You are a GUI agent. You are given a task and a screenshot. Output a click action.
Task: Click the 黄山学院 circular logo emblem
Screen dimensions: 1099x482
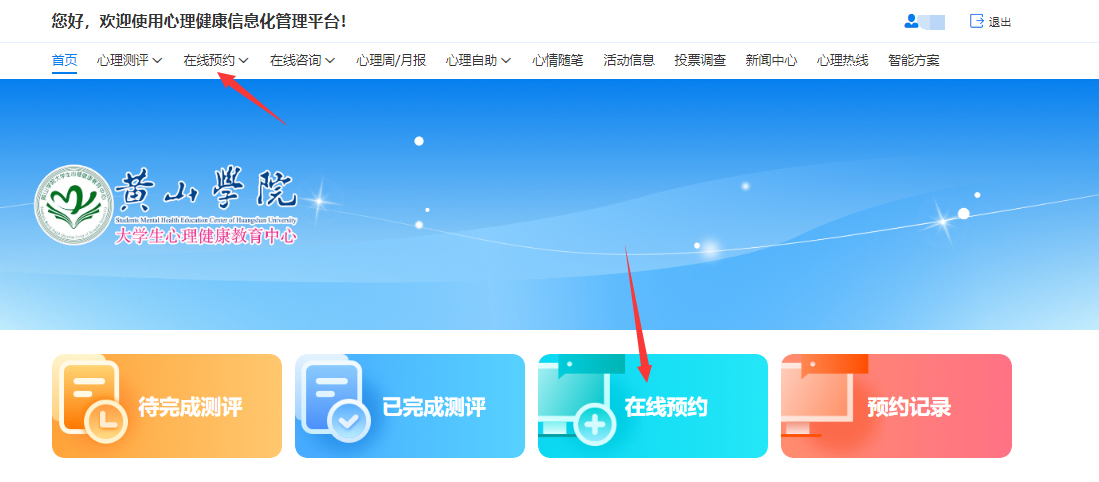(73, 204)
